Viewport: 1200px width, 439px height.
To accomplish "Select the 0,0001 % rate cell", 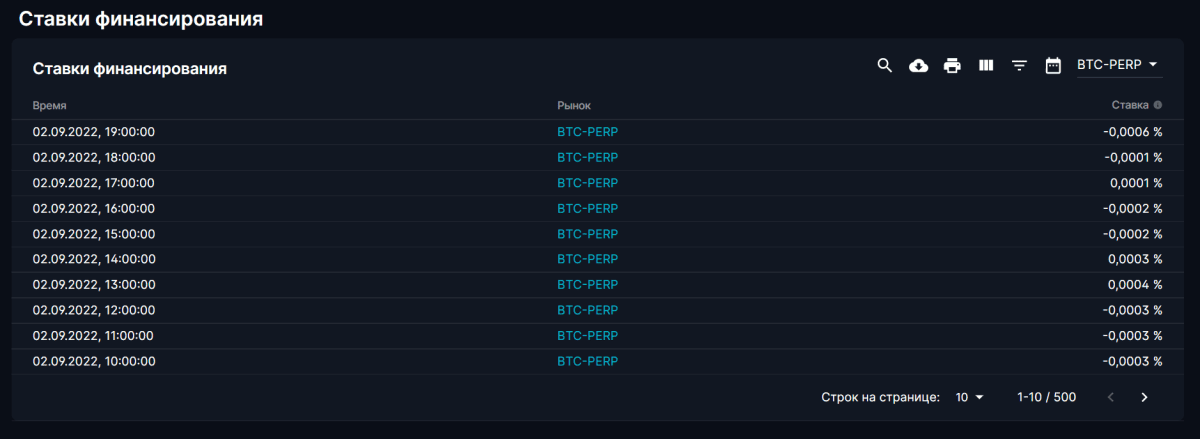I will click(x=1136, y=183).
